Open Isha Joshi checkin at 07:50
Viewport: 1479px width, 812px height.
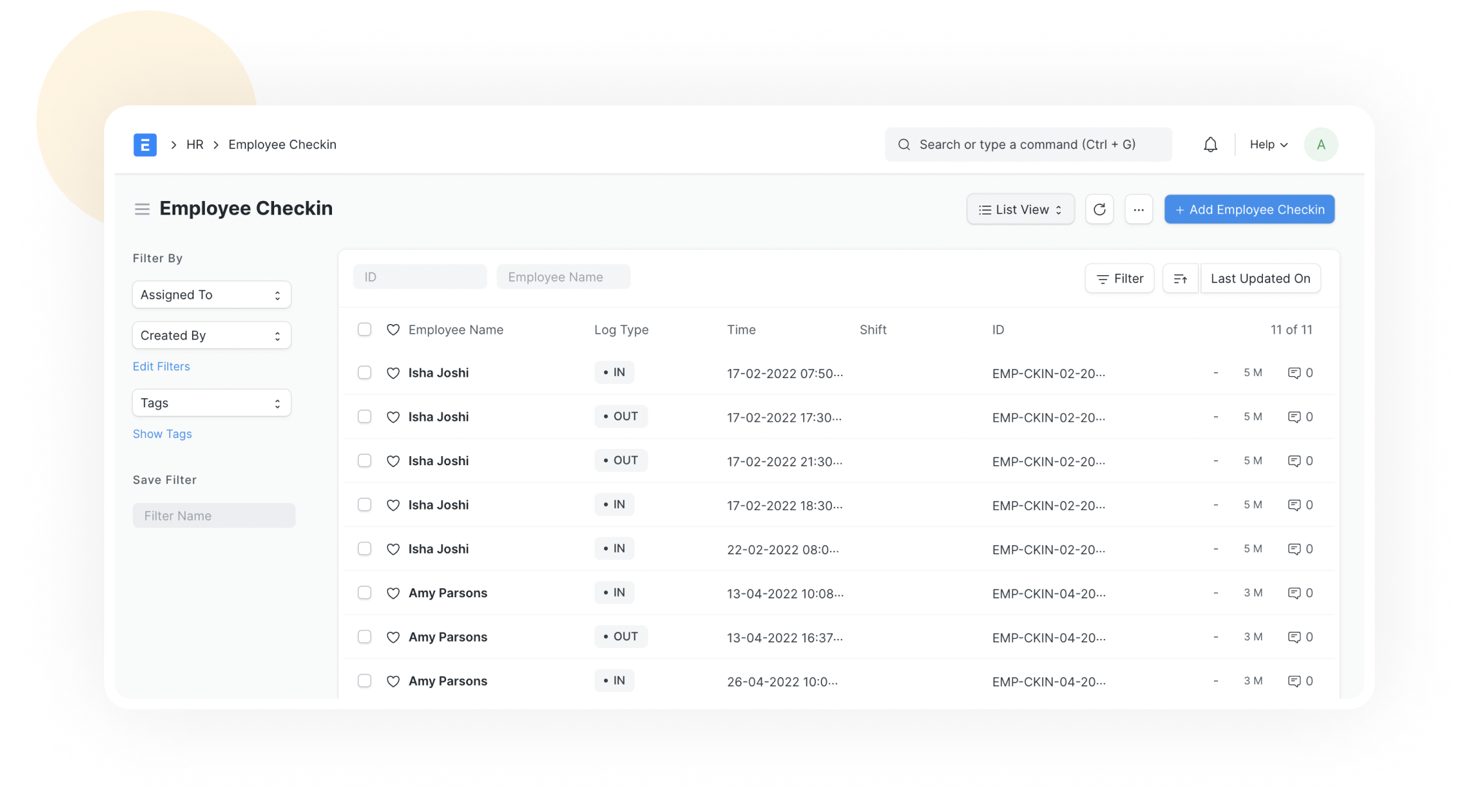pos(438,373)
